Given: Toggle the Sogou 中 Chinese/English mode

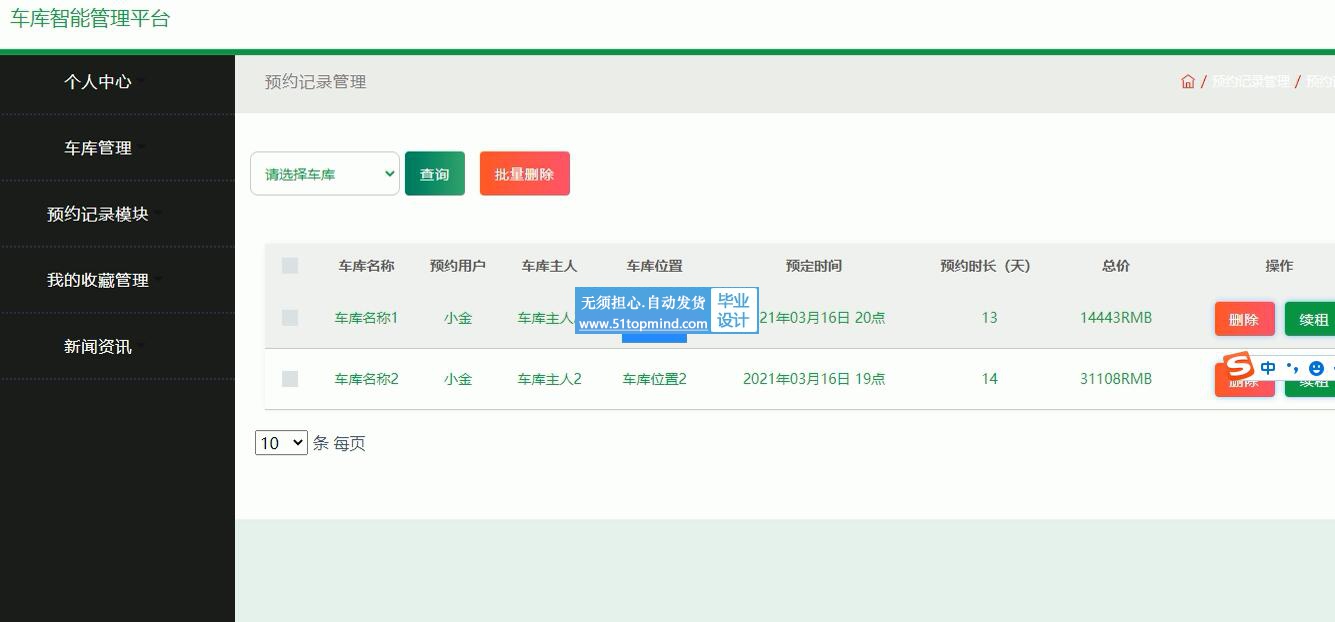Looking at the screenshot, I should click(x=1268, y=368).
